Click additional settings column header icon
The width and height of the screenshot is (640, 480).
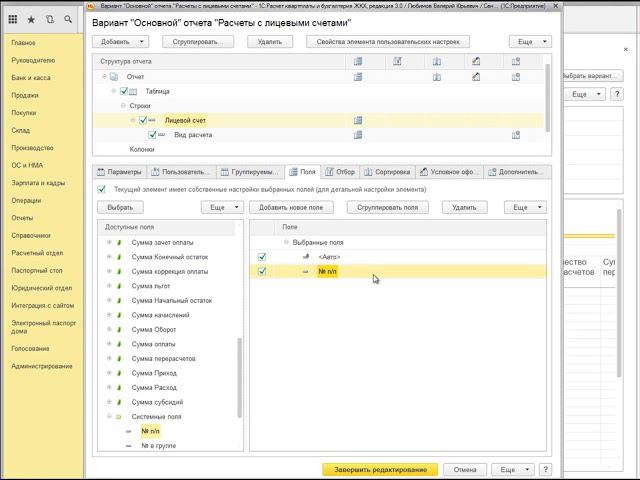516,61
